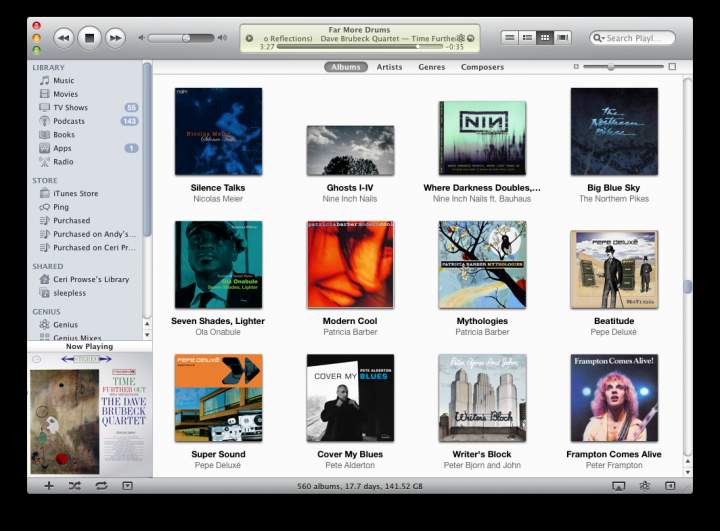Select the Frampton Comes Alive cover

tap(614, 398)
